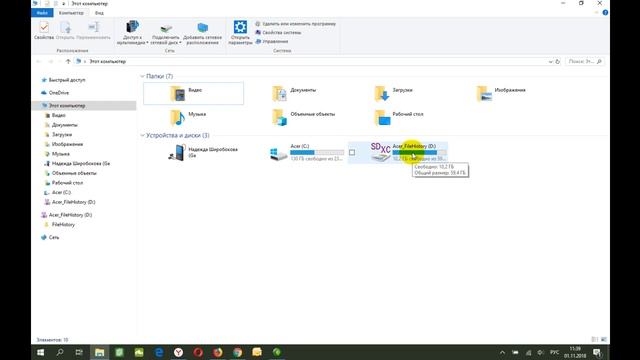The width and height of the screenshot is (640, 360).
Task: Switch to the Компьютер ribbon tab
Action: [71, 13]
